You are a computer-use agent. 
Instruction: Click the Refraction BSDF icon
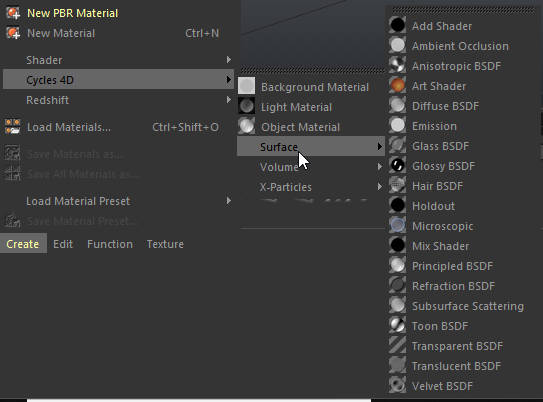398,285
